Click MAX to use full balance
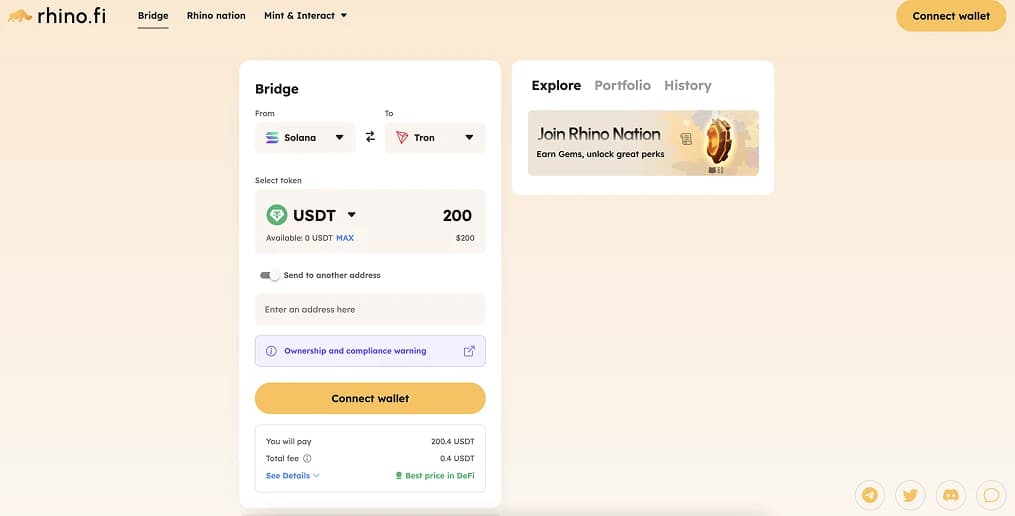The height and width of the screenshot is (516, 1015). click(x=345, y=238)
